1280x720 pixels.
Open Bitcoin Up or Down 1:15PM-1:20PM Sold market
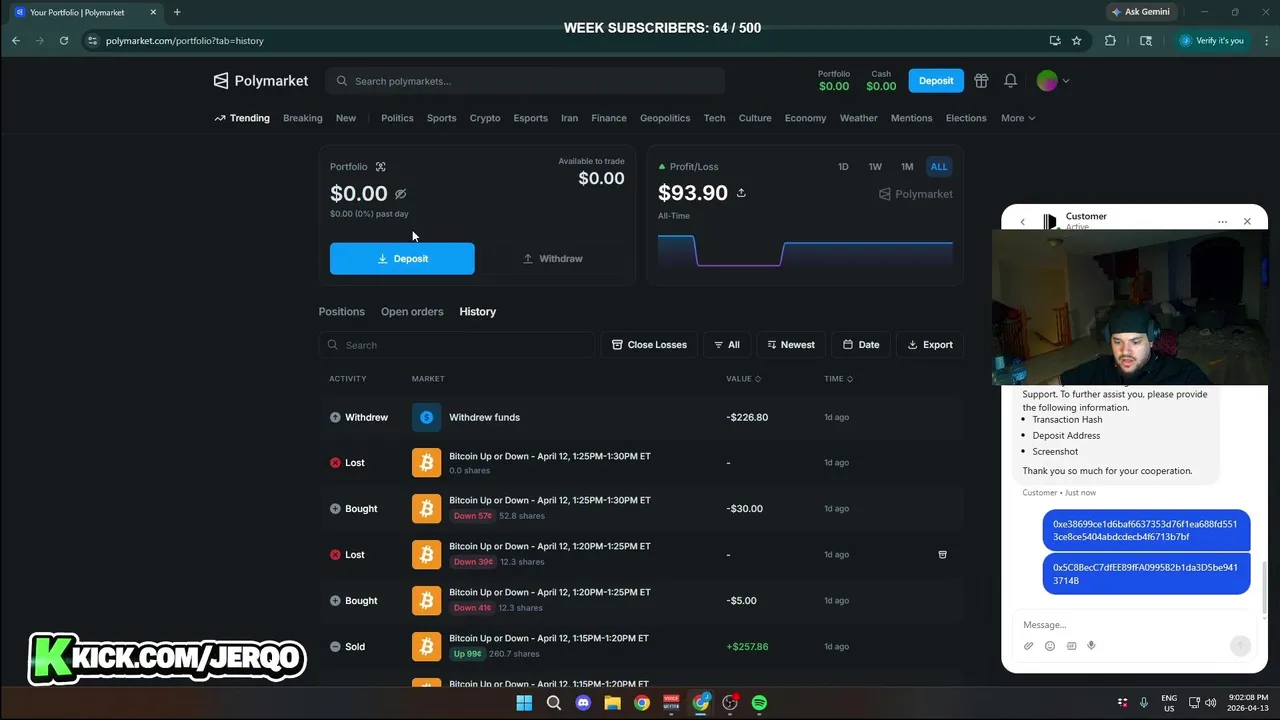(x=549, y=638)
